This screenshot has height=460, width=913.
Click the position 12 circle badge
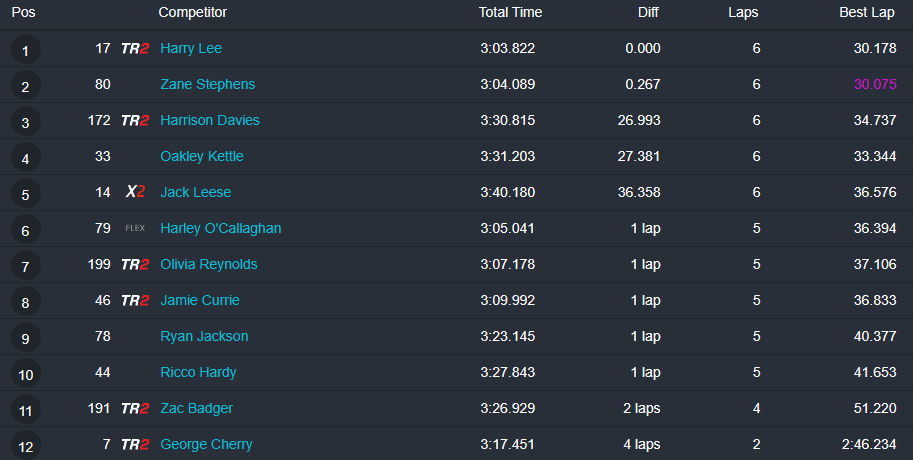pos(25,446)
